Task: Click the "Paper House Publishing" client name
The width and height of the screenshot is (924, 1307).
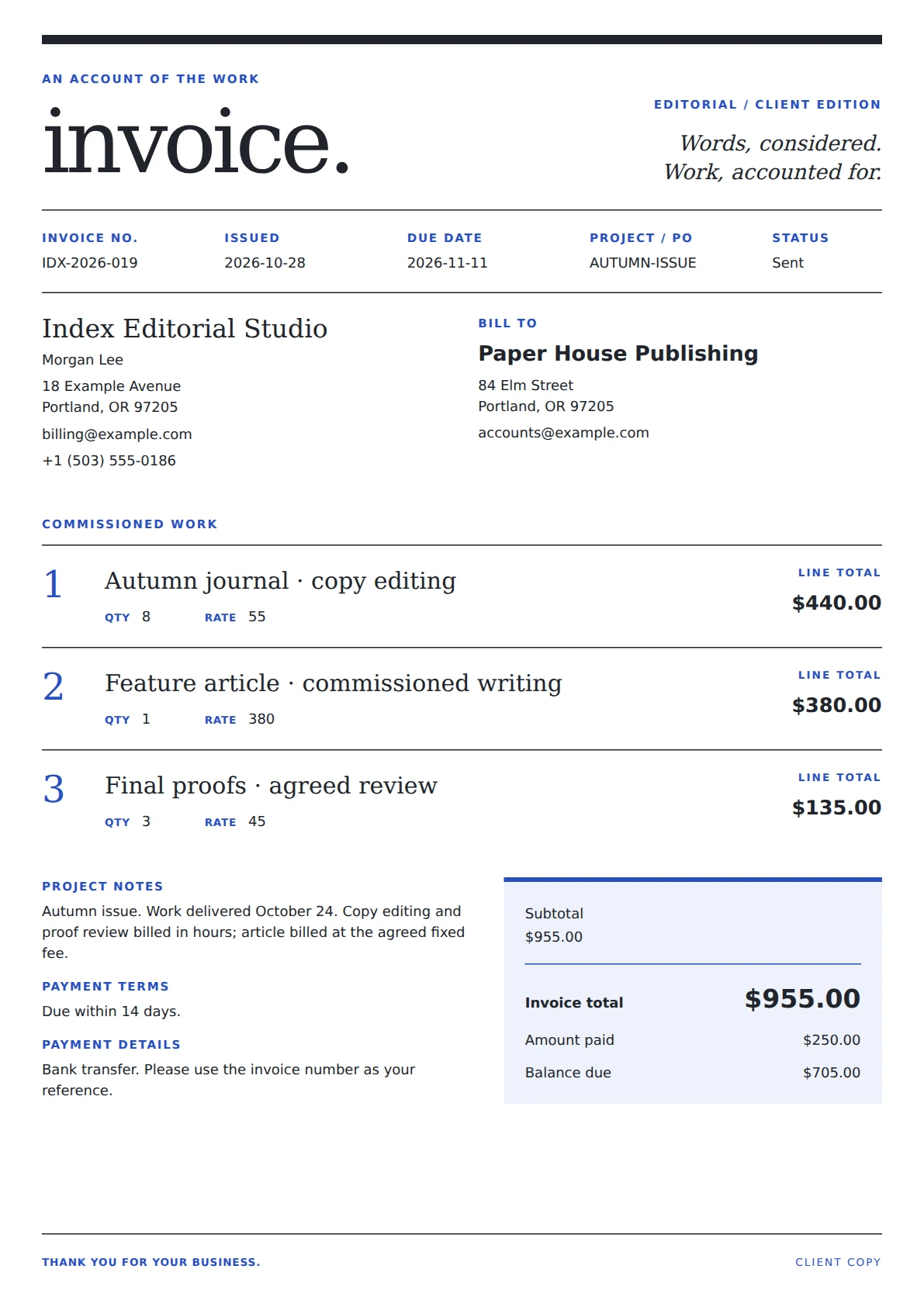Action: pos(618,354)
